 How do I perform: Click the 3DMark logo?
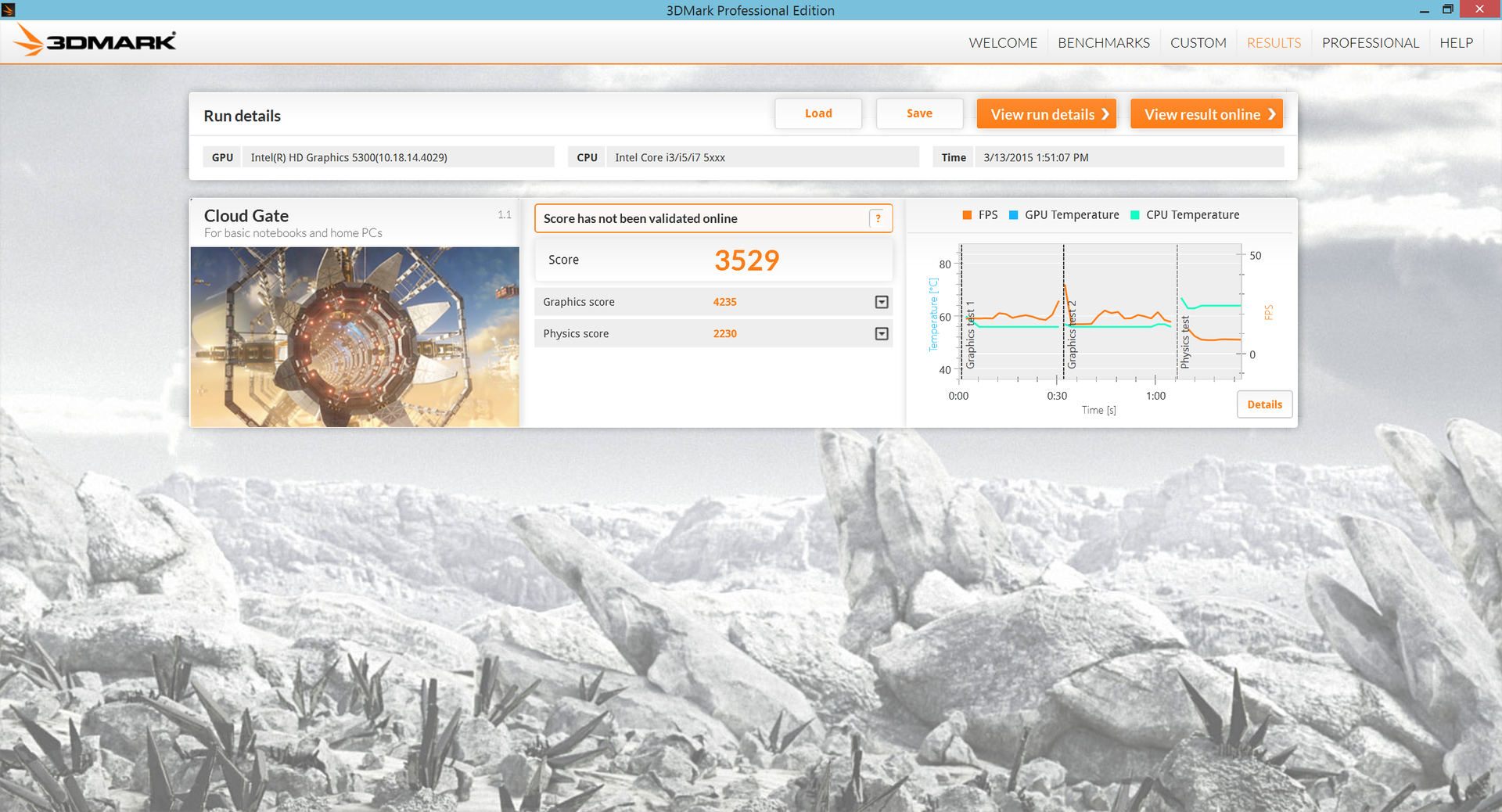tap(95, 41)
